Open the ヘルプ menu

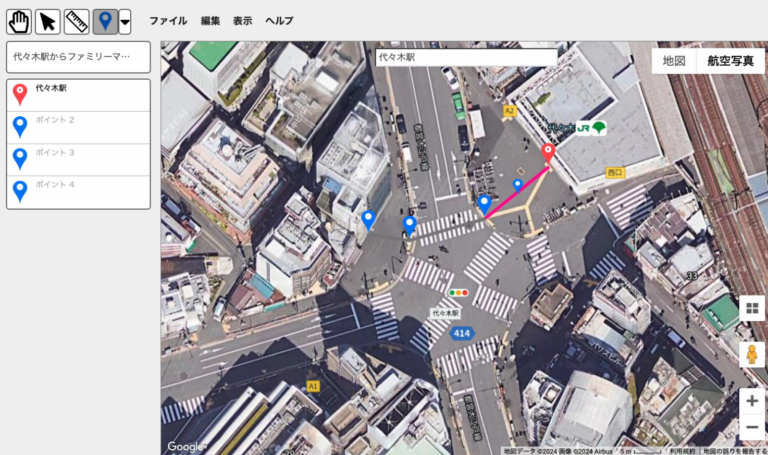click(279, 21)
